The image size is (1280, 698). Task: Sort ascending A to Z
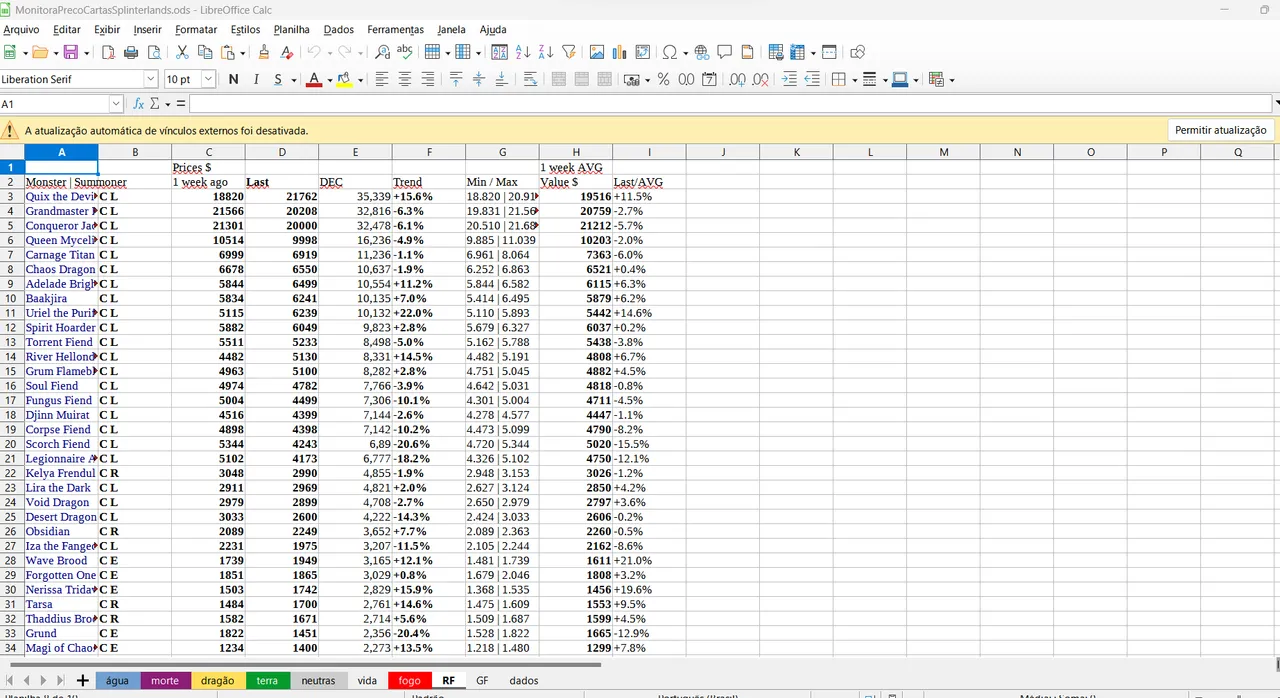(523, 52)
